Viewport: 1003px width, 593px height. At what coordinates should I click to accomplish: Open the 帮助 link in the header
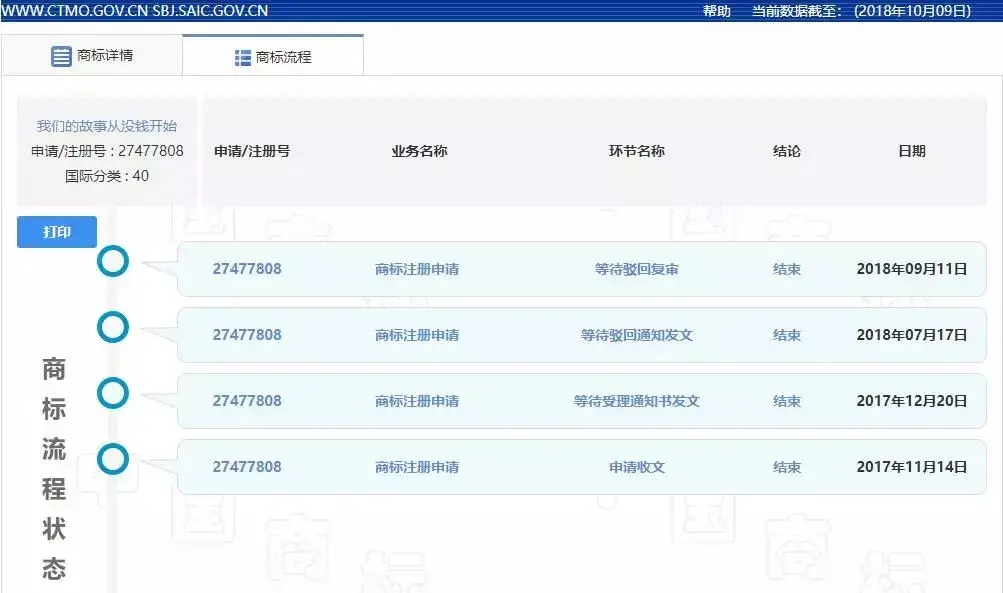[716, 10]
